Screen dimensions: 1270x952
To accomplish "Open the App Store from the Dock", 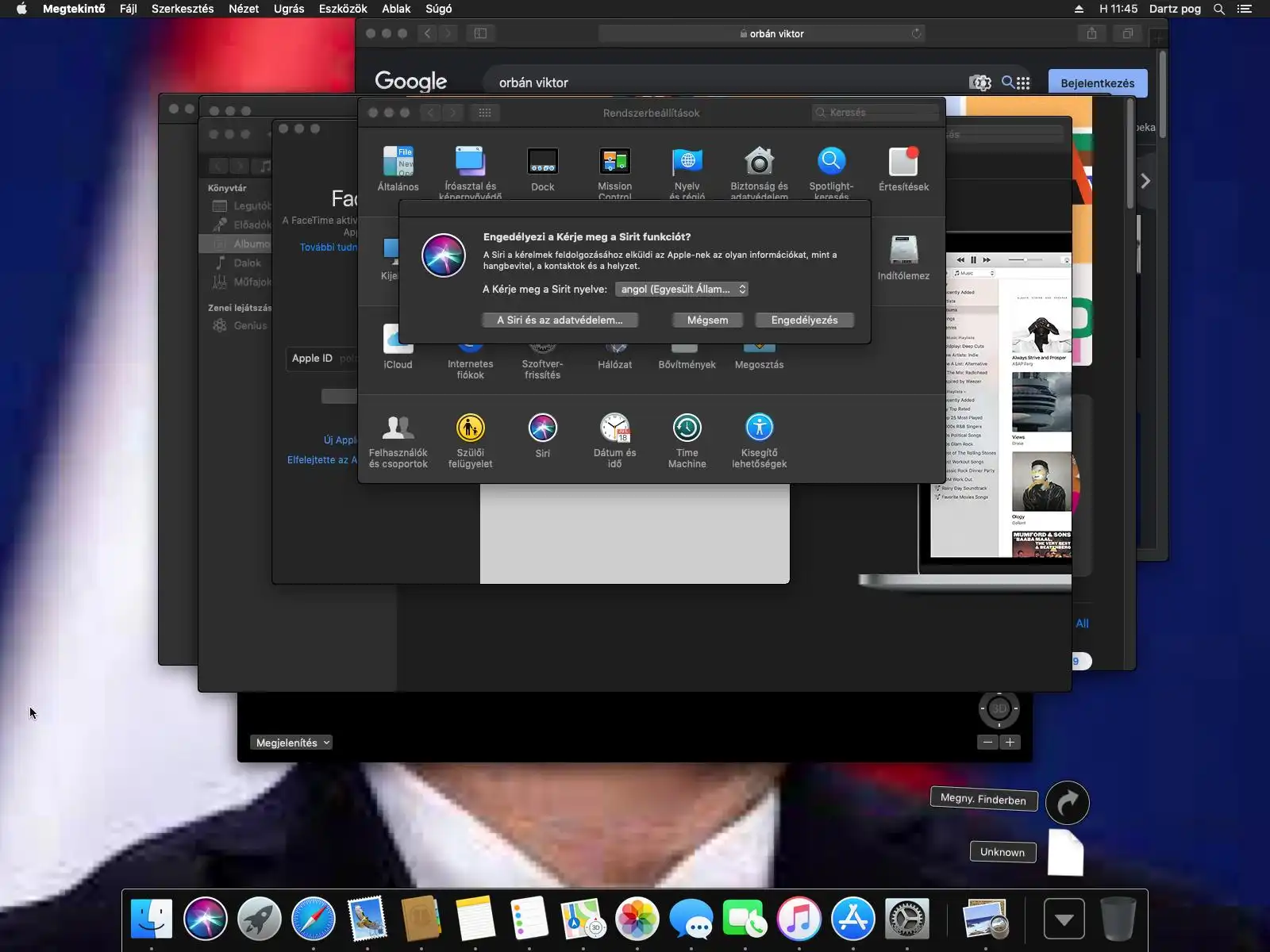I will coord(853,919).
